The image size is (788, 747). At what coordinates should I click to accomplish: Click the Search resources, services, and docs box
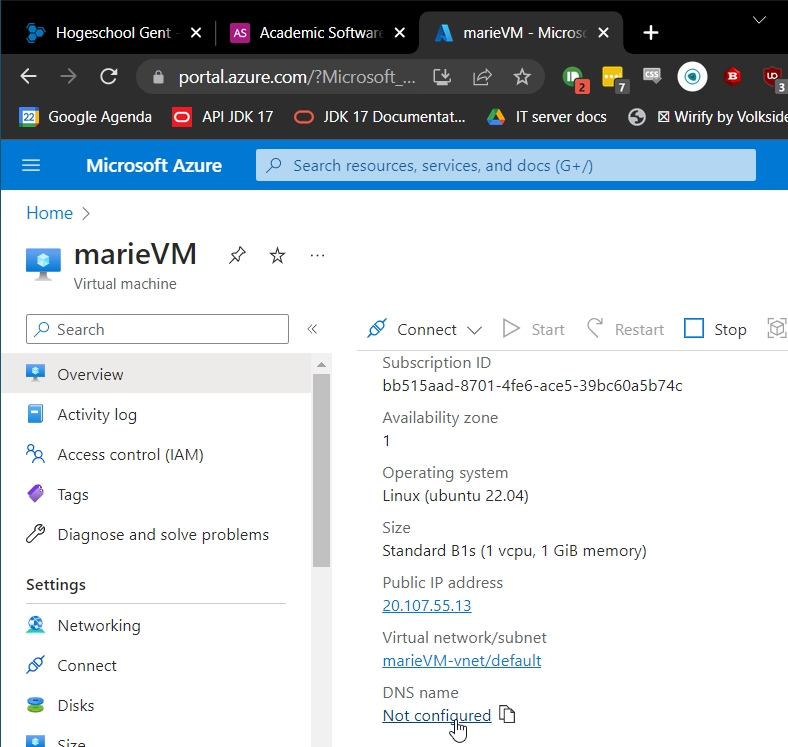click(x=506, y=165)
